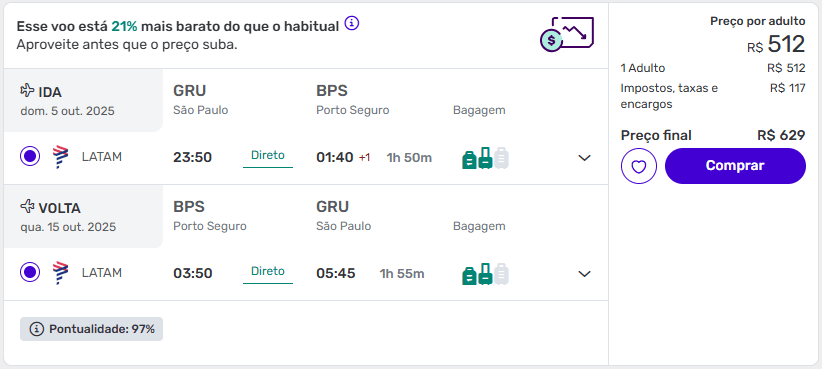Add this flight to favorites with the heart icon
This screenshot has height=369, width=822.
click(639, 166)
